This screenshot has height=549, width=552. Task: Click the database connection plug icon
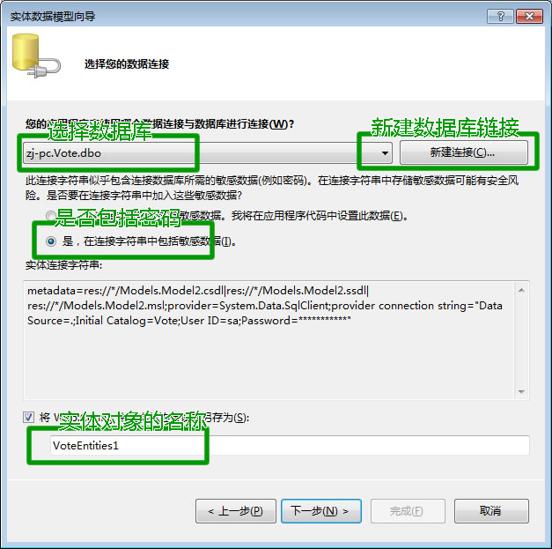pyautogui.click(x=36, y=56)
